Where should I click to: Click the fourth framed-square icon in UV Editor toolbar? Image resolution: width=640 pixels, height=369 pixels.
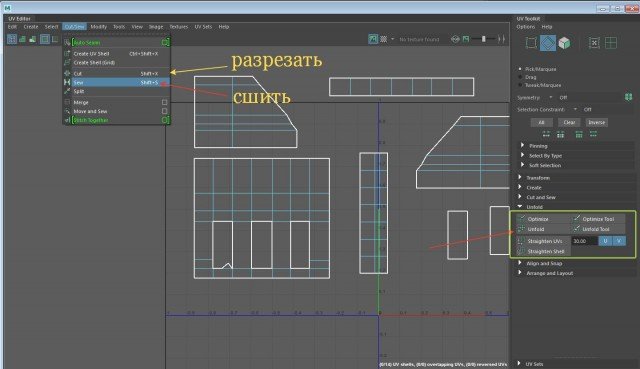(44, 39)
